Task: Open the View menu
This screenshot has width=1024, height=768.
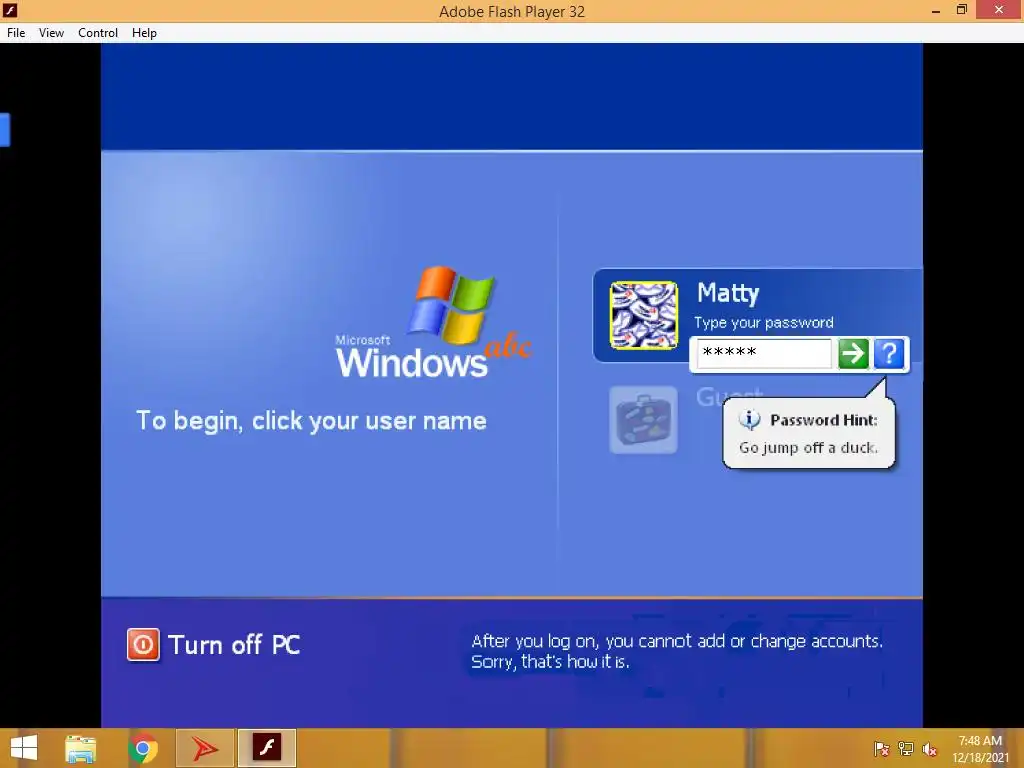Action: [51, 33]
